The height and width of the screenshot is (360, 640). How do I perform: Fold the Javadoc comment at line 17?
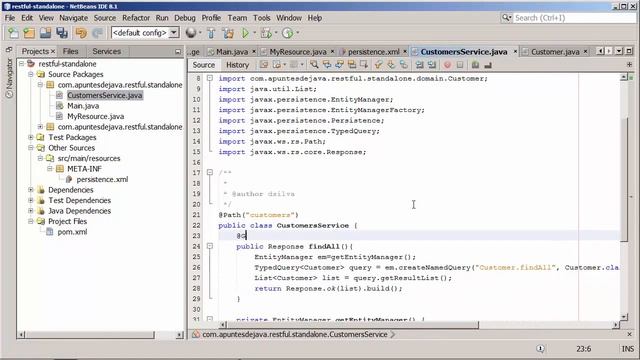210,172
